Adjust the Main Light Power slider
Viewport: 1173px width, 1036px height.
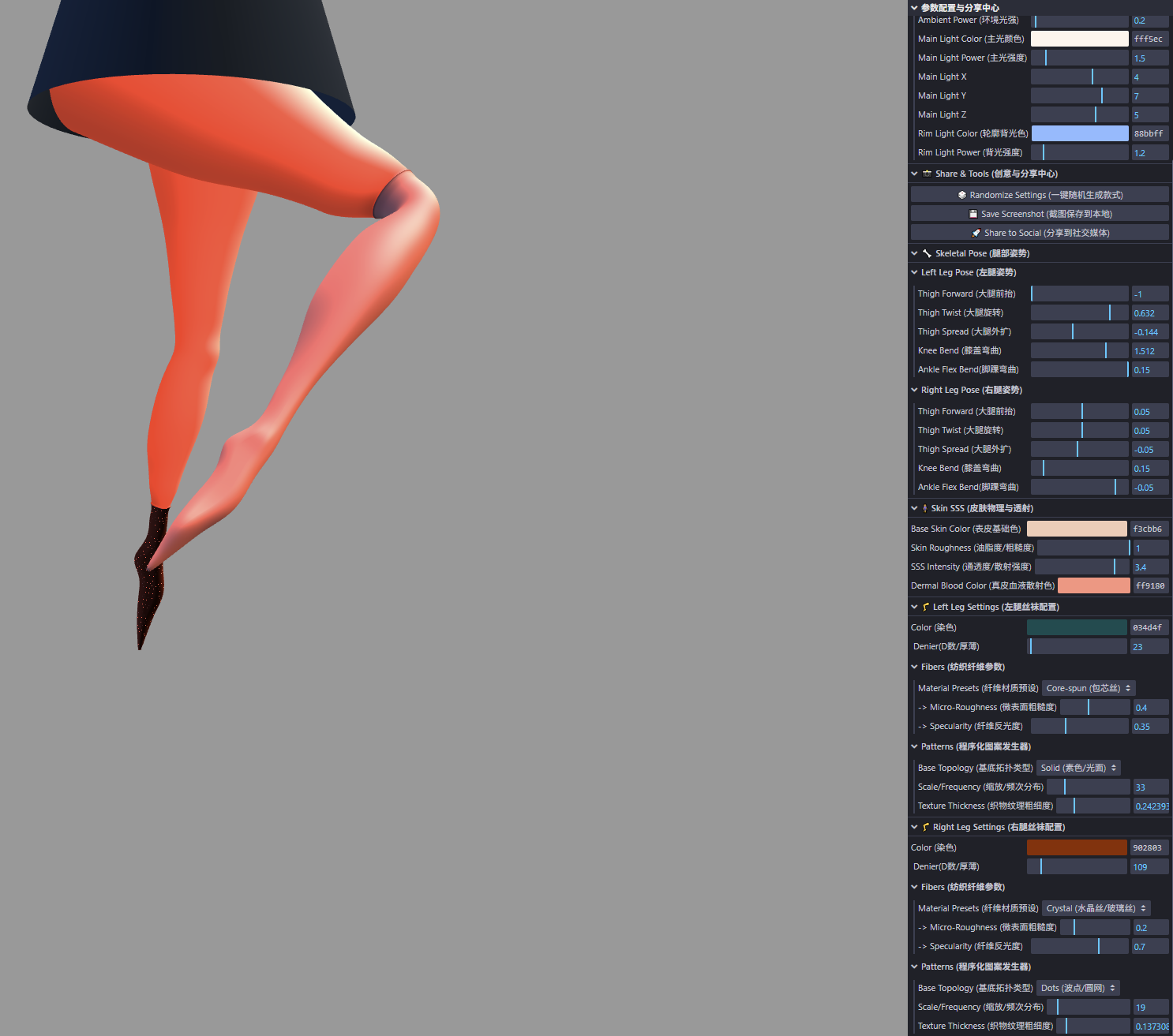tap(1080, 58)
